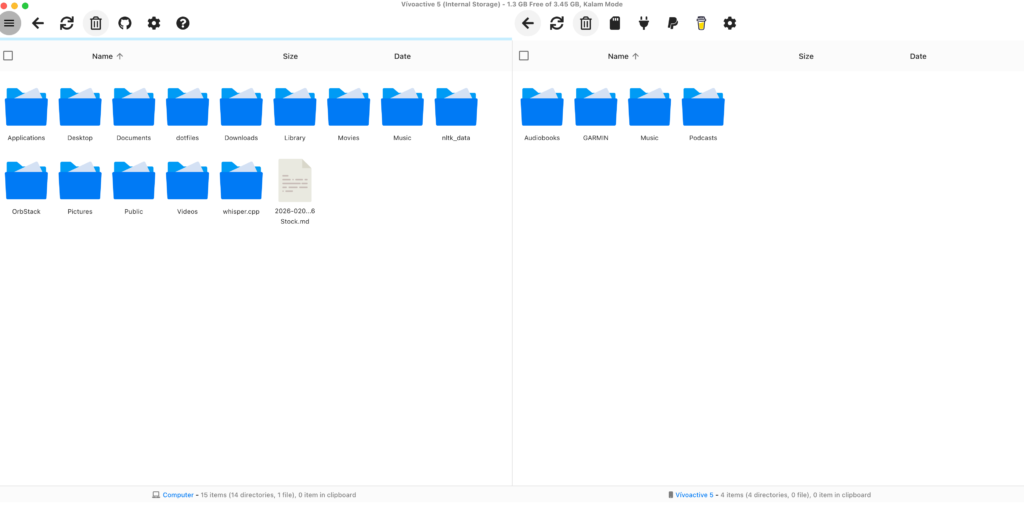Click trash icon in the device pane
Viewport: 1024px width, 506px height.
click(586, 23)
